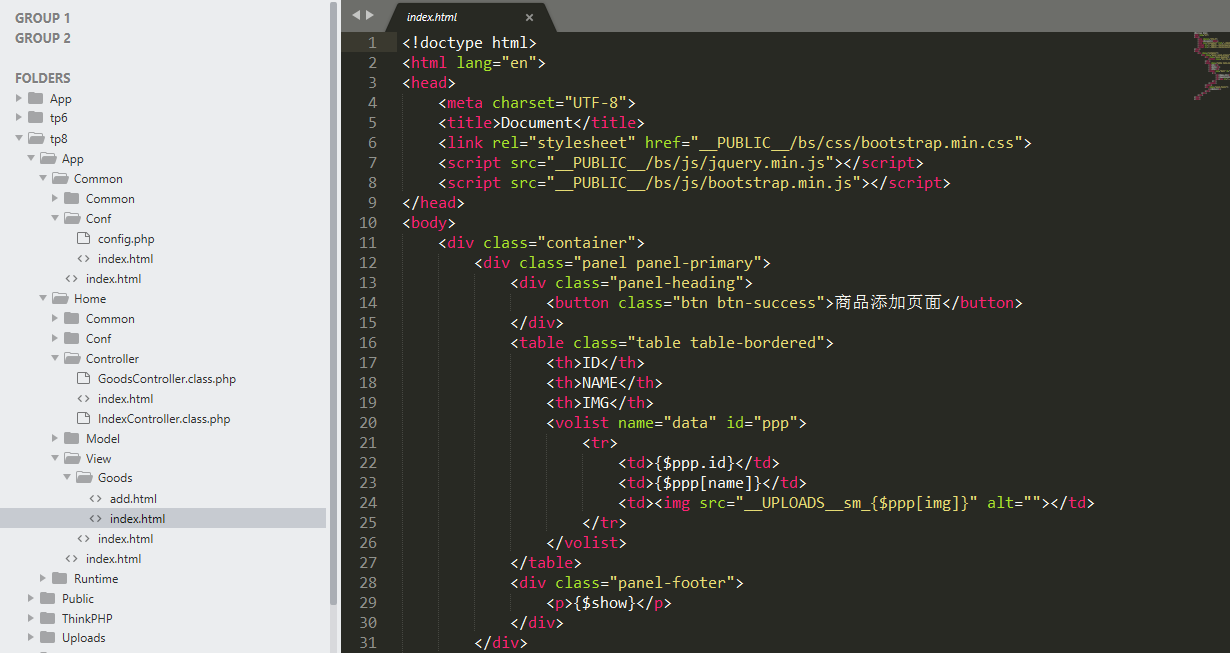Collapse the Goods folder arrow
This screenshot has height=653, width=1230.
click(x=67, y=478)
